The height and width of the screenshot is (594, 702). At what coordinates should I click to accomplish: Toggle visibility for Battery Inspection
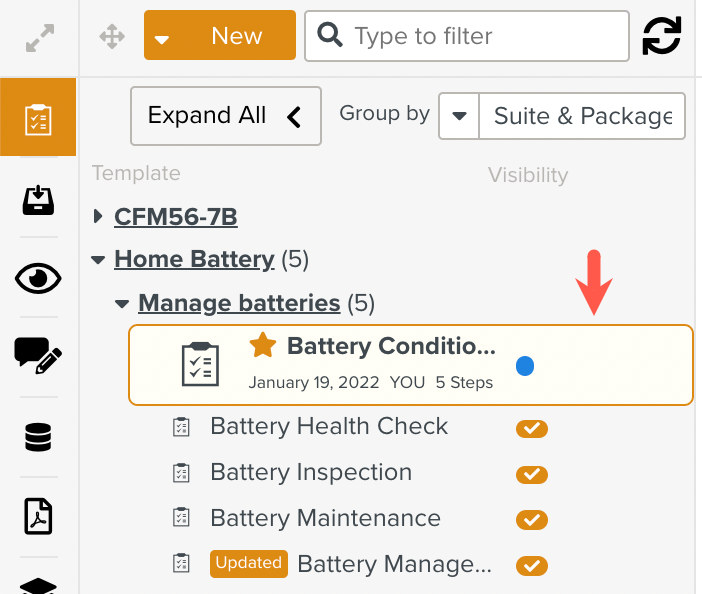pos(532,474)
